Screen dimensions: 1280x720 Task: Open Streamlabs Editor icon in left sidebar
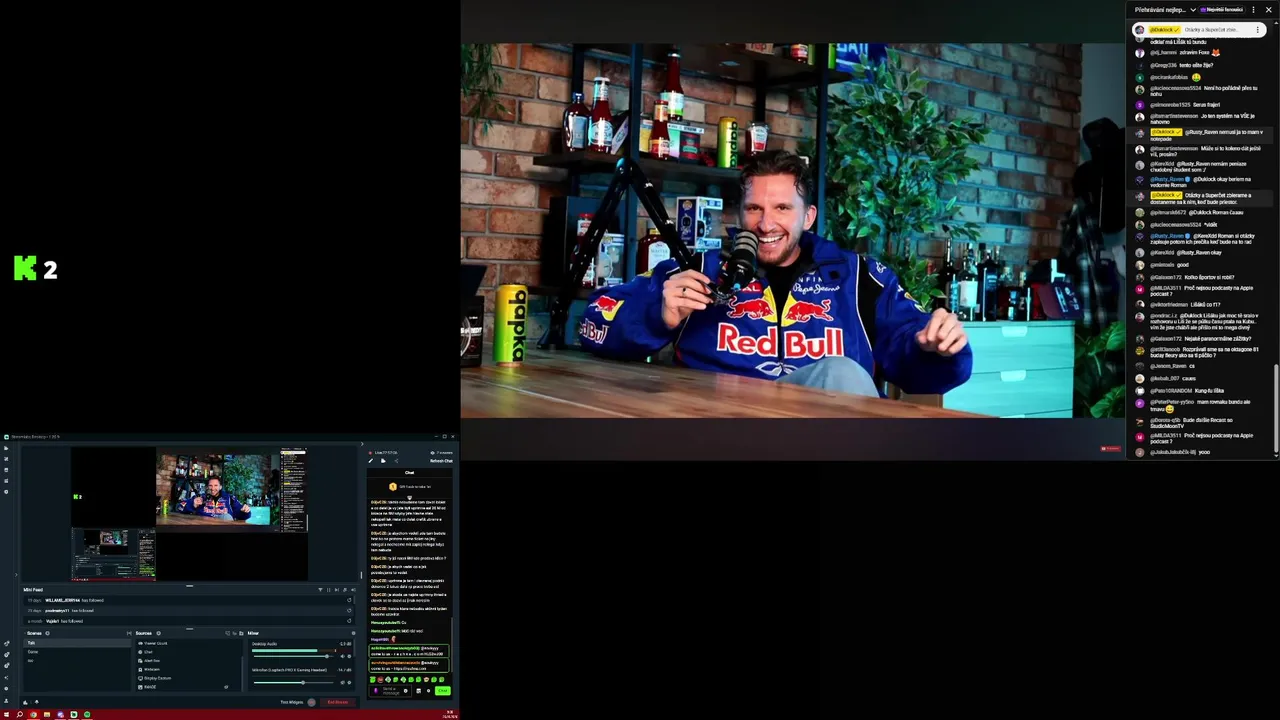click(6, 448)
